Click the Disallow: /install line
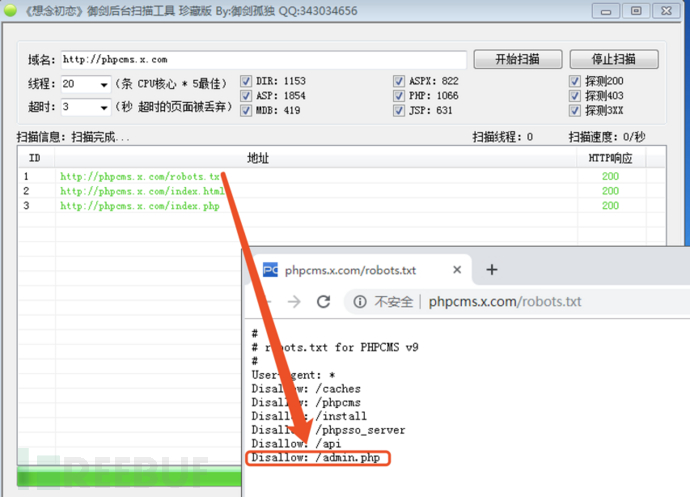The height and width of the screenshot is (497, 690). pos(309,416)
